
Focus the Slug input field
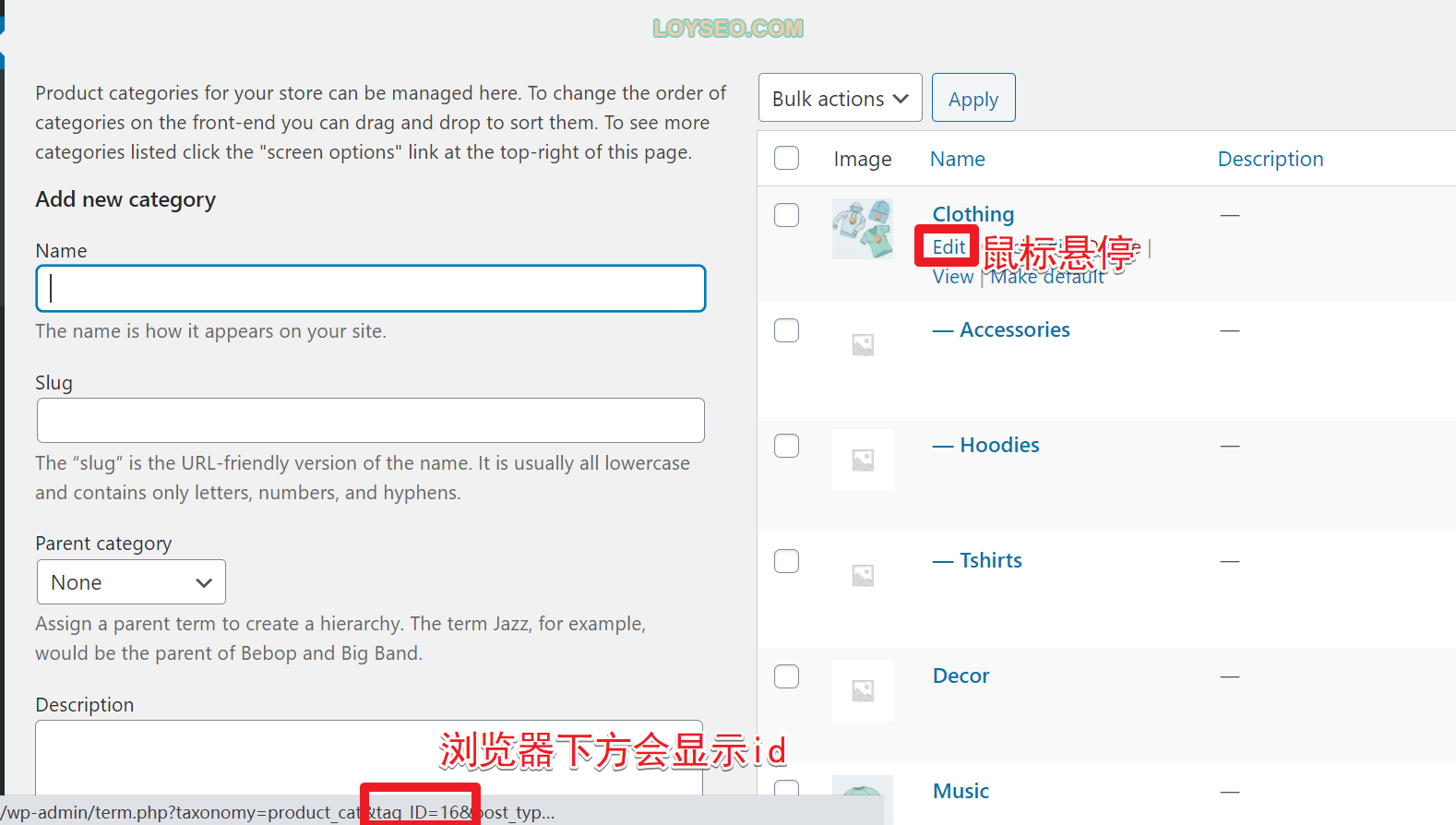371,420
